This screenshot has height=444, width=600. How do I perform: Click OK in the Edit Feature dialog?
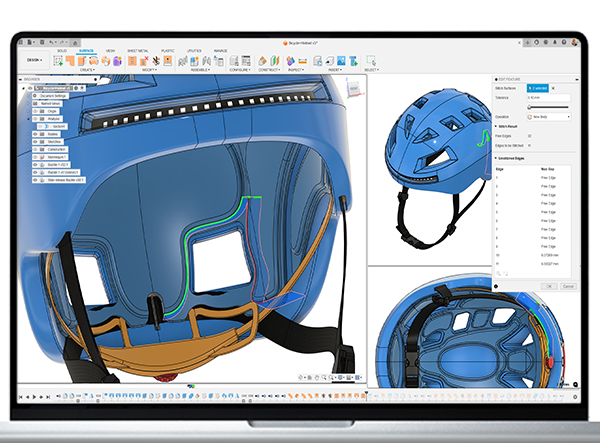pos(549,286)
